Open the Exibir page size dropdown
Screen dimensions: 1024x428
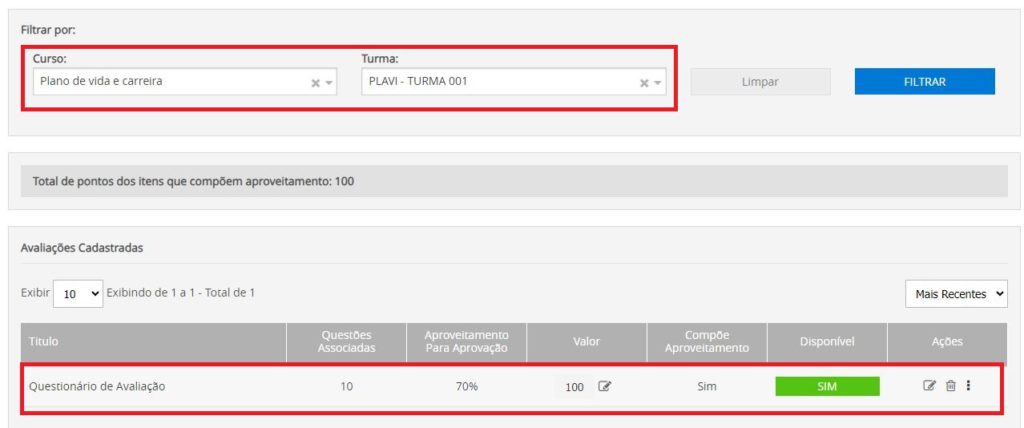point(77,293)
